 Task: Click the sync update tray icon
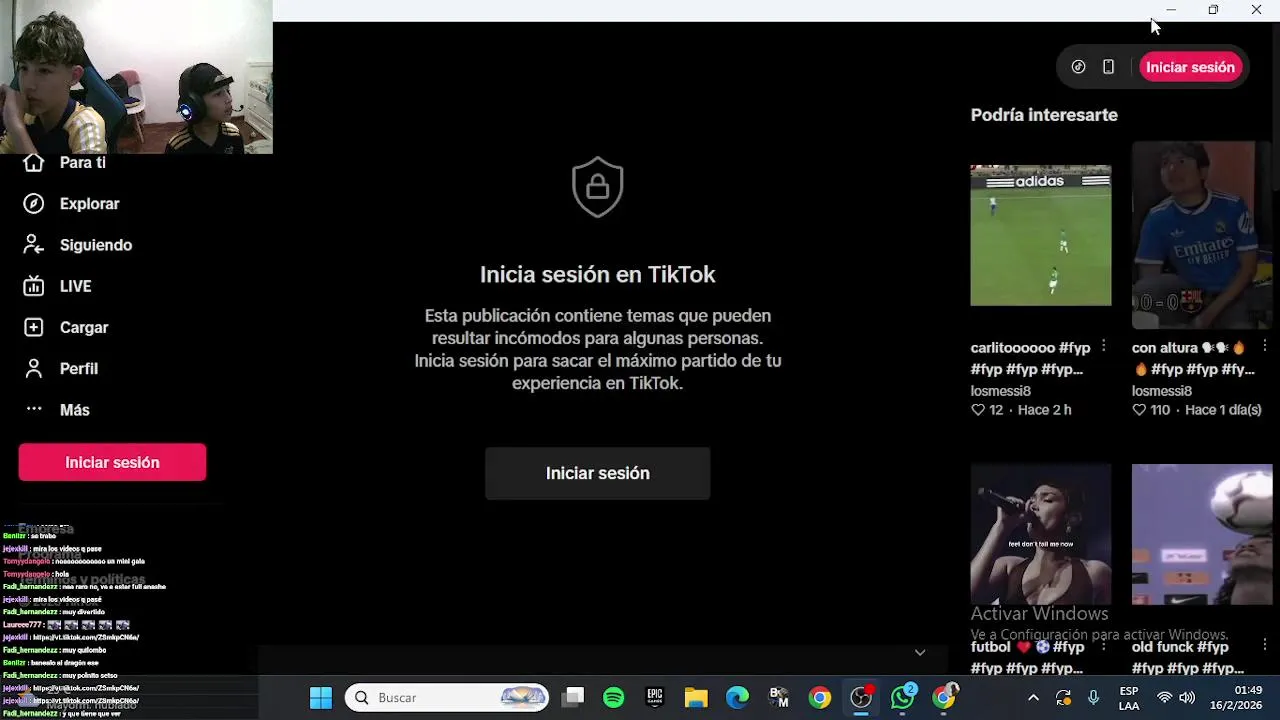click(1063, 698)
